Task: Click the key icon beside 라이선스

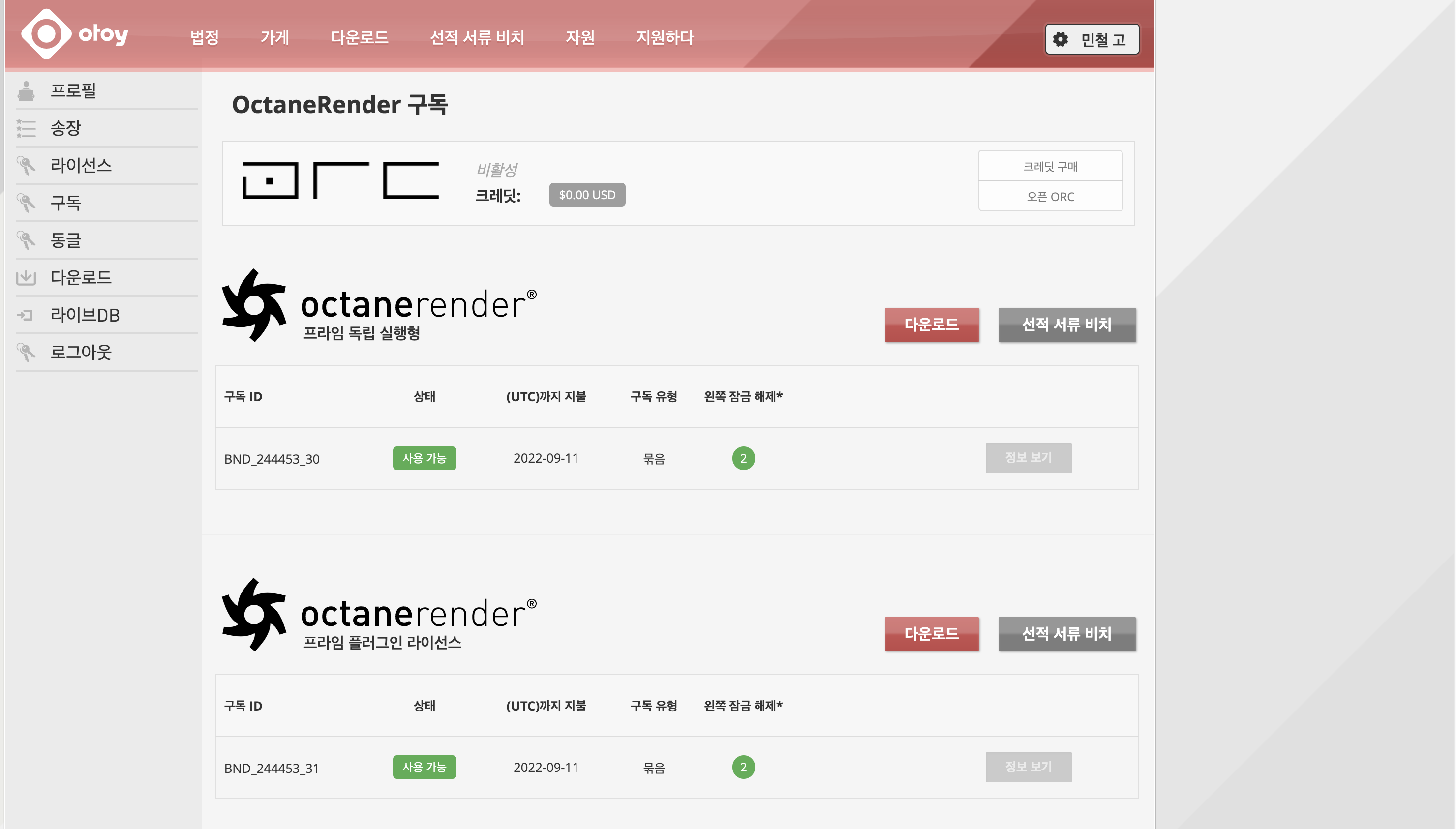Action: point(26,166)
